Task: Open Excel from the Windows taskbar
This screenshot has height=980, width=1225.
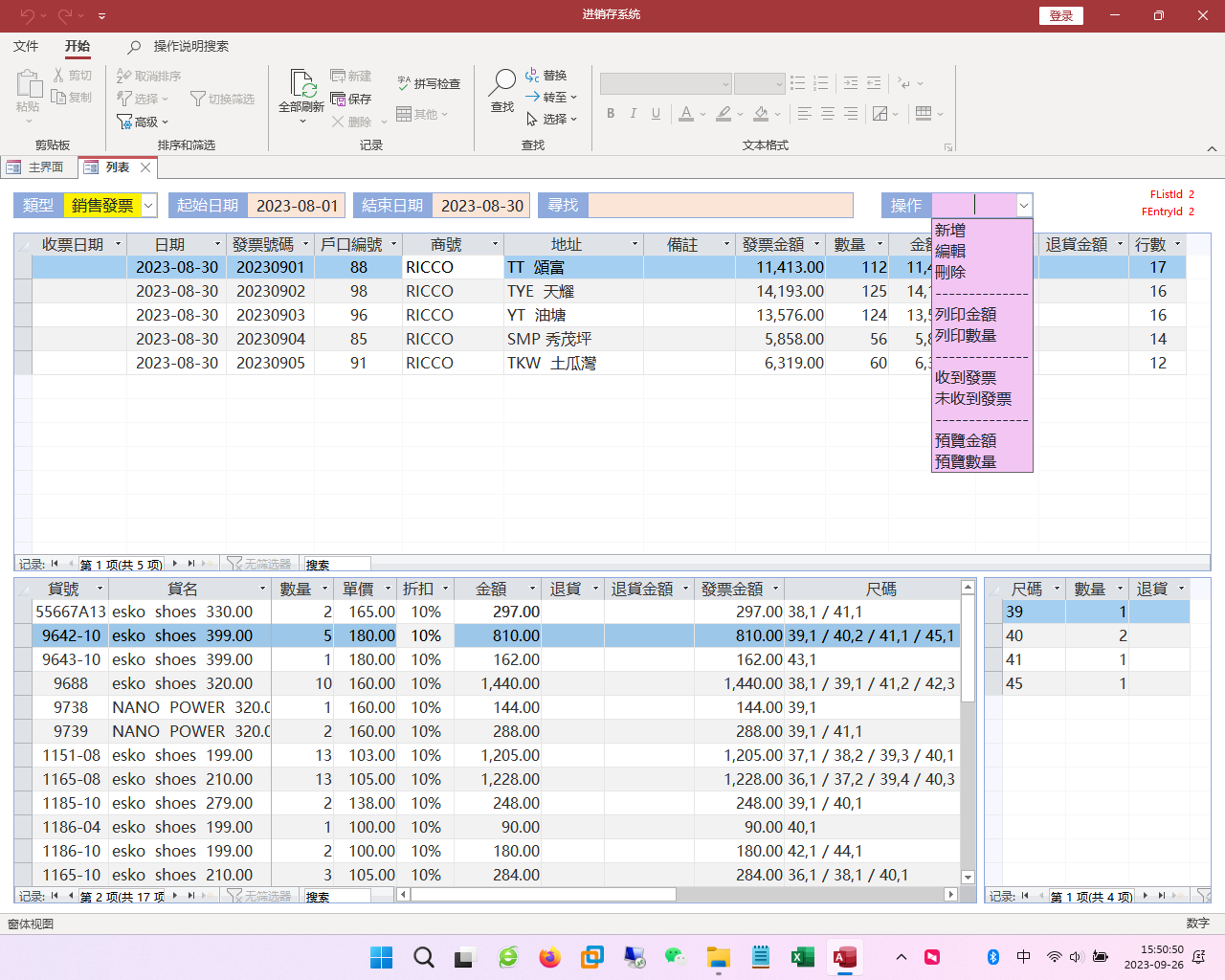Action: [802, 957]
